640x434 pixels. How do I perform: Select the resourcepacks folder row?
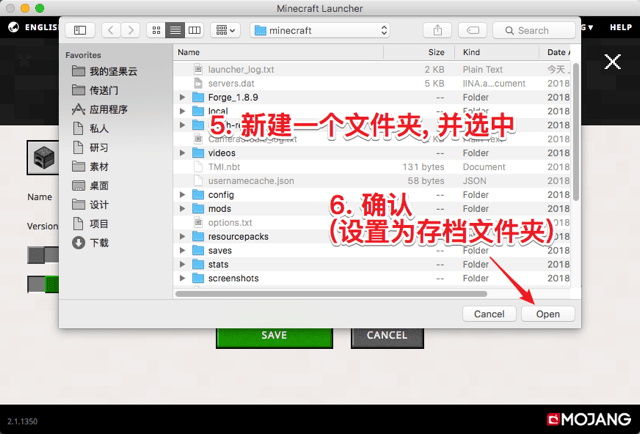373,237
